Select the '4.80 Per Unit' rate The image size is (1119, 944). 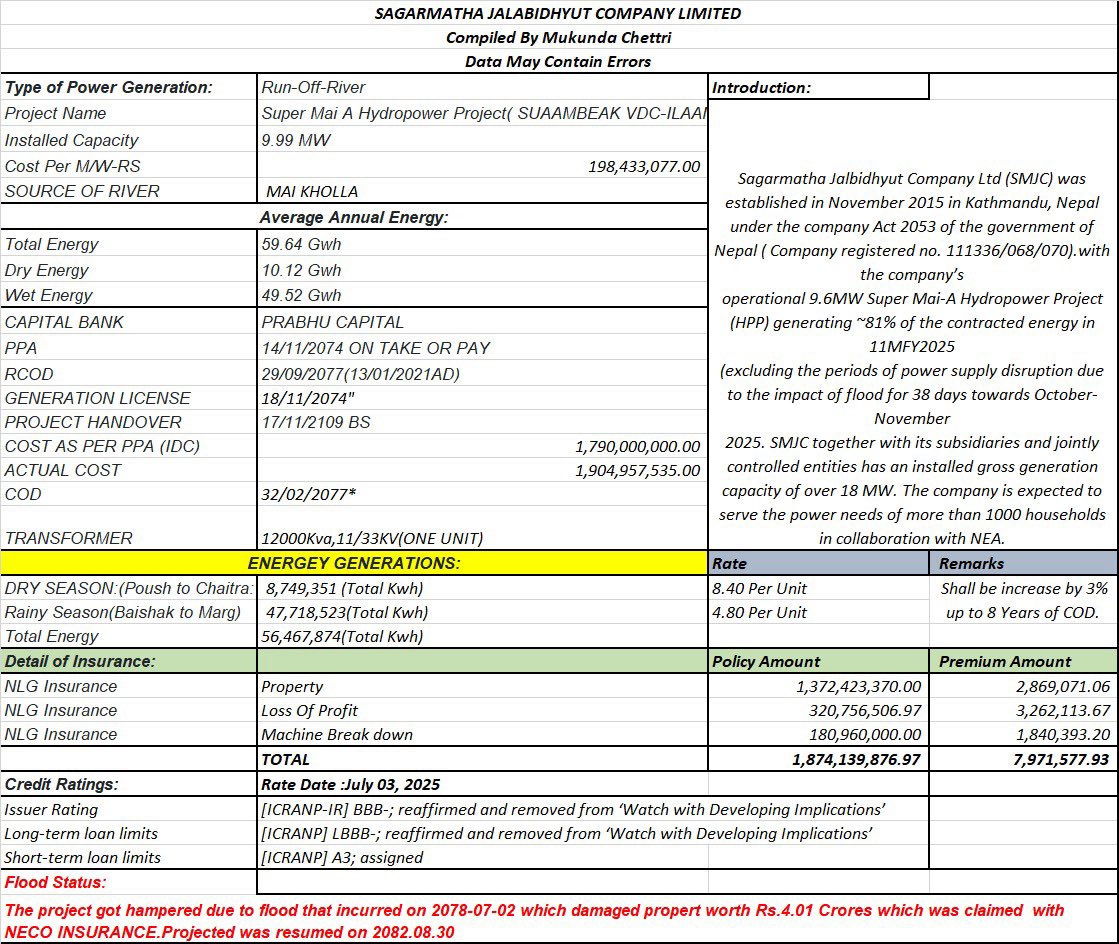point(759,612)
